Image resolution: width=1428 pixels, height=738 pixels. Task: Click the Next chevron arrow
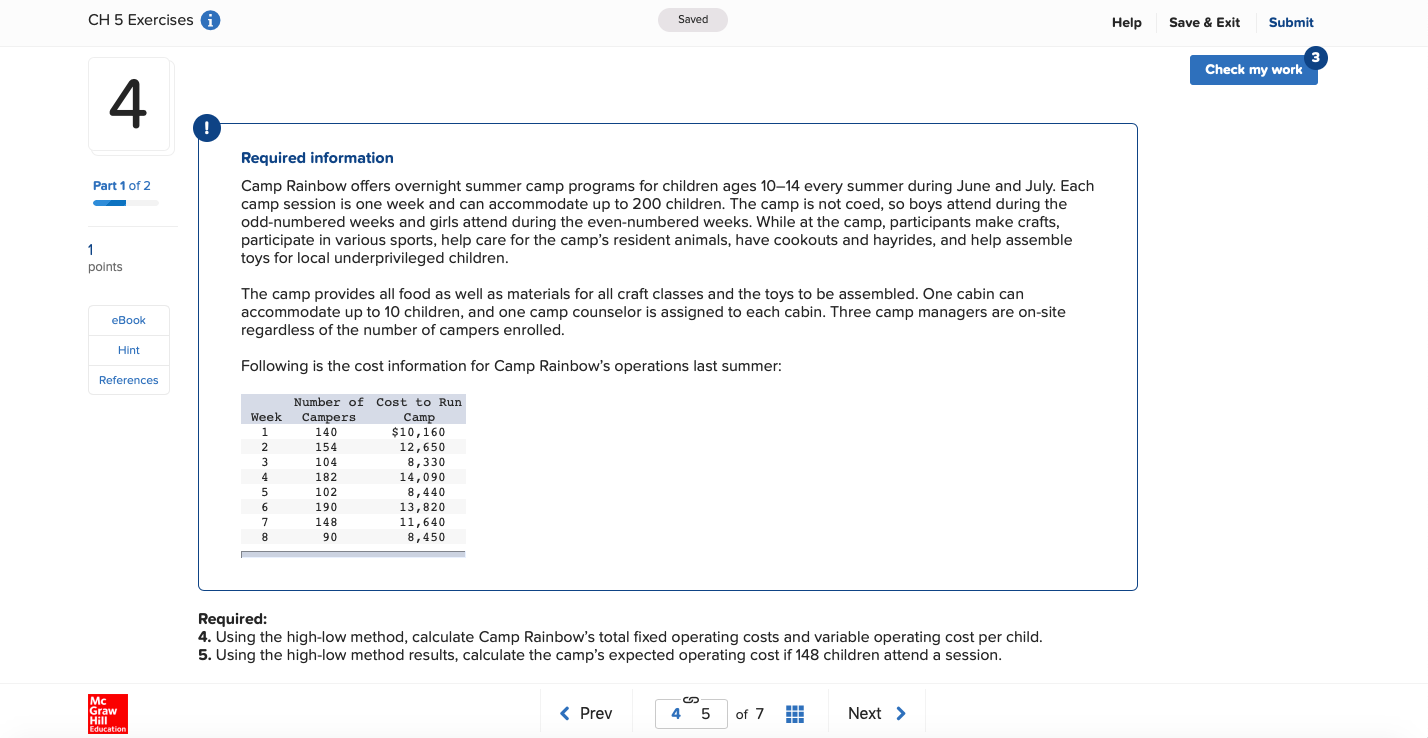[x=899, y=713]
